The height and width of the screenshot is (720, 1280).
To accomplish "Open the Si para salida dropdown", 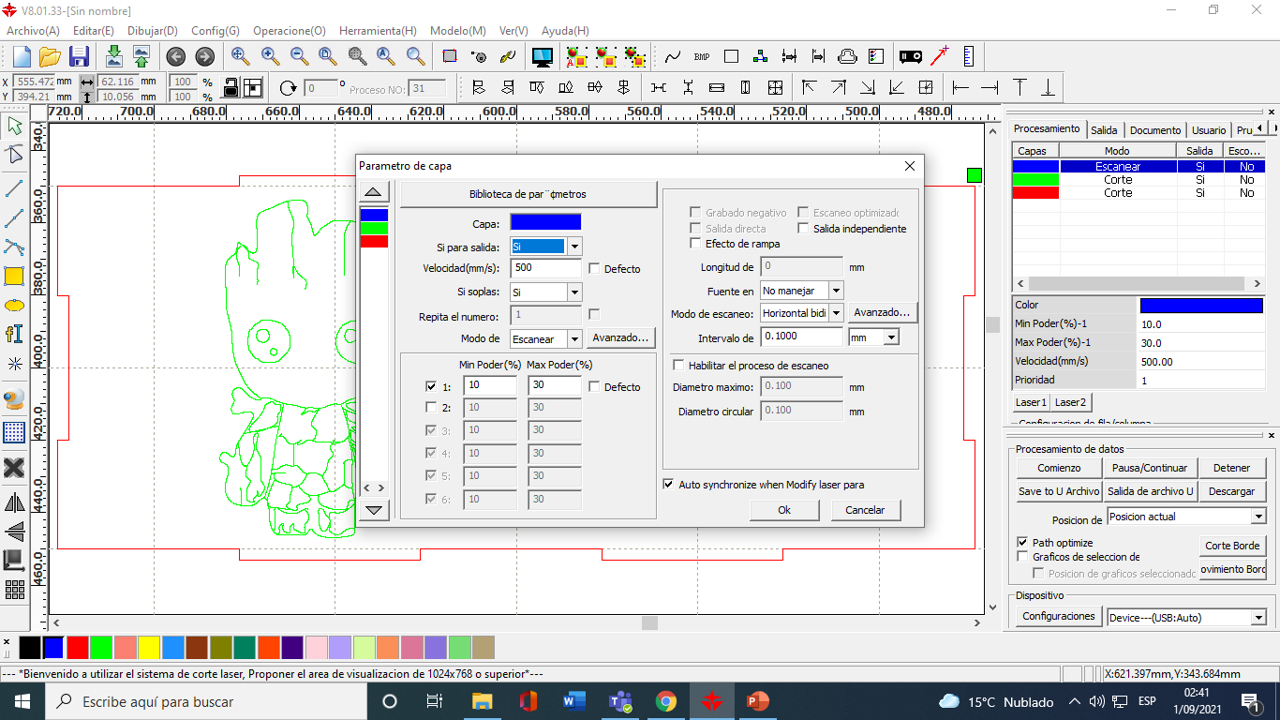I will (x=574, y=246).
